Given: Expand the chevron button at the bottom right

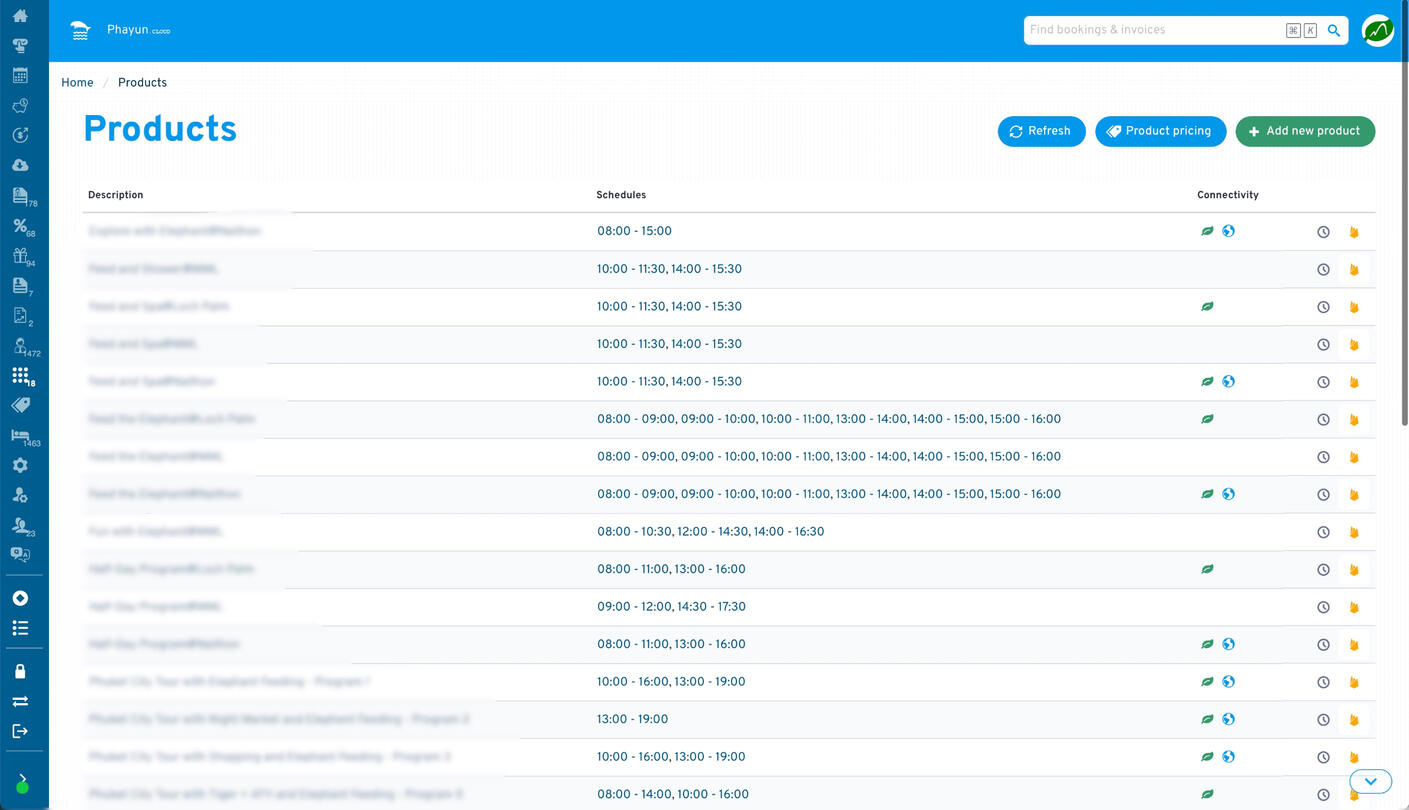Looking at the screenshot, I should pos(1370,781).
